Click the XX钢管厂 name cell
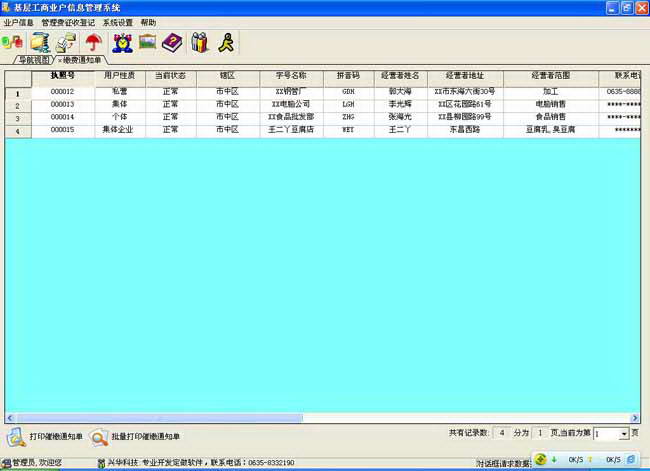 pos(291,92)
